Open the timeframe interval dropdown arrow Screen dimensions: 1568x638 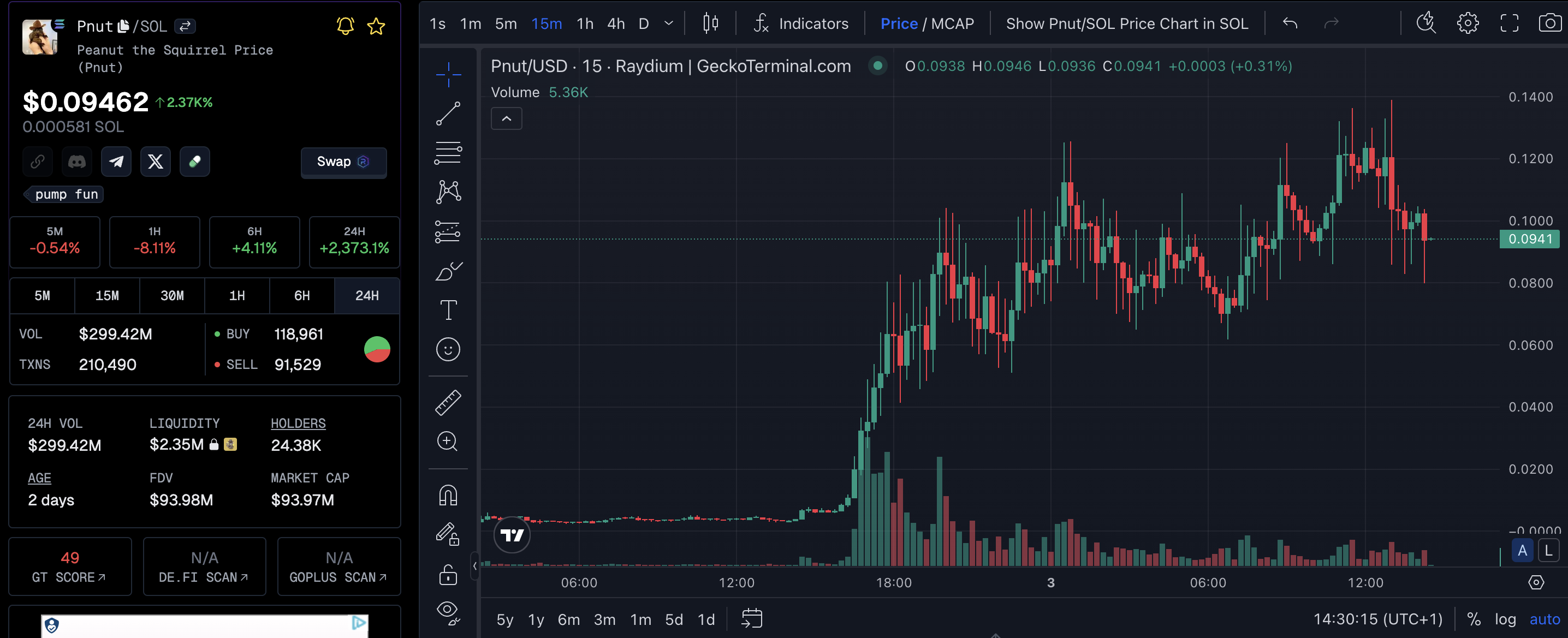click(668, 23)
